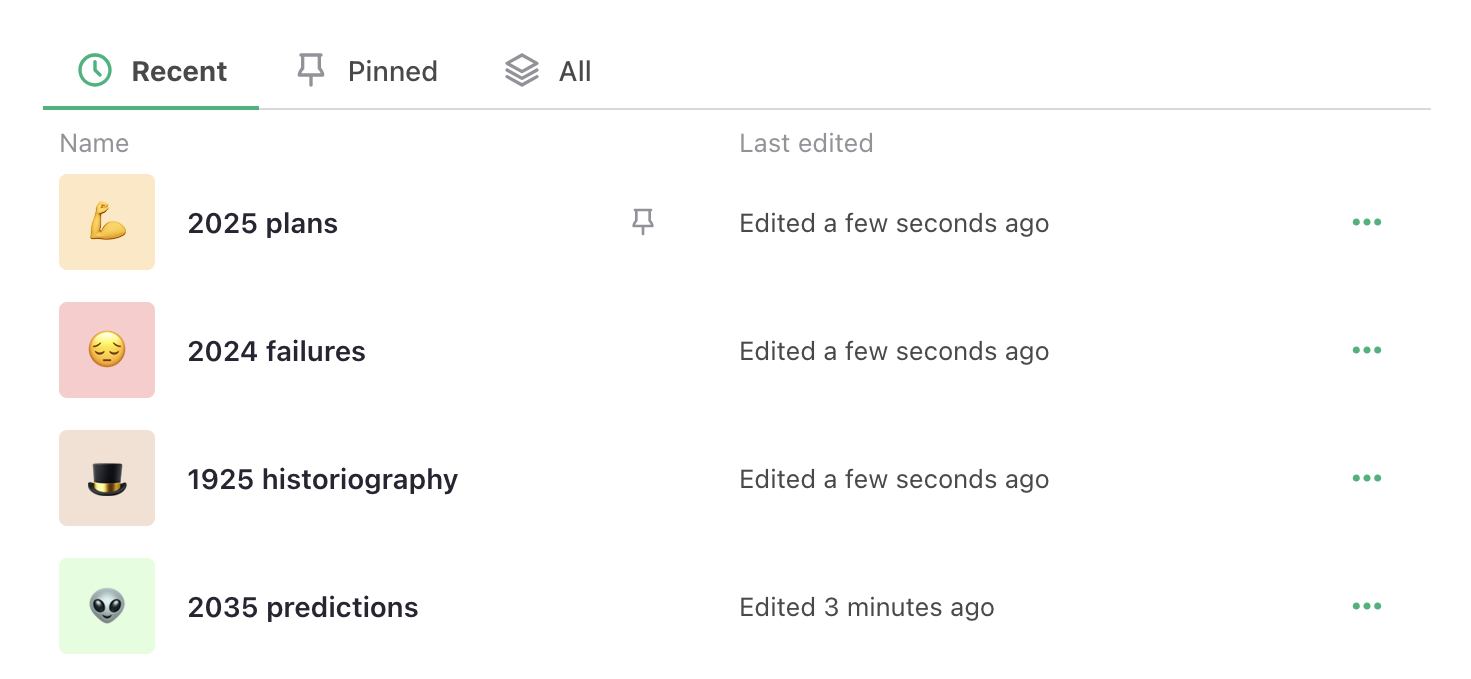Switch to the All tab
The height and width of the screenshot is (679, 1471).
pos(575,70)
